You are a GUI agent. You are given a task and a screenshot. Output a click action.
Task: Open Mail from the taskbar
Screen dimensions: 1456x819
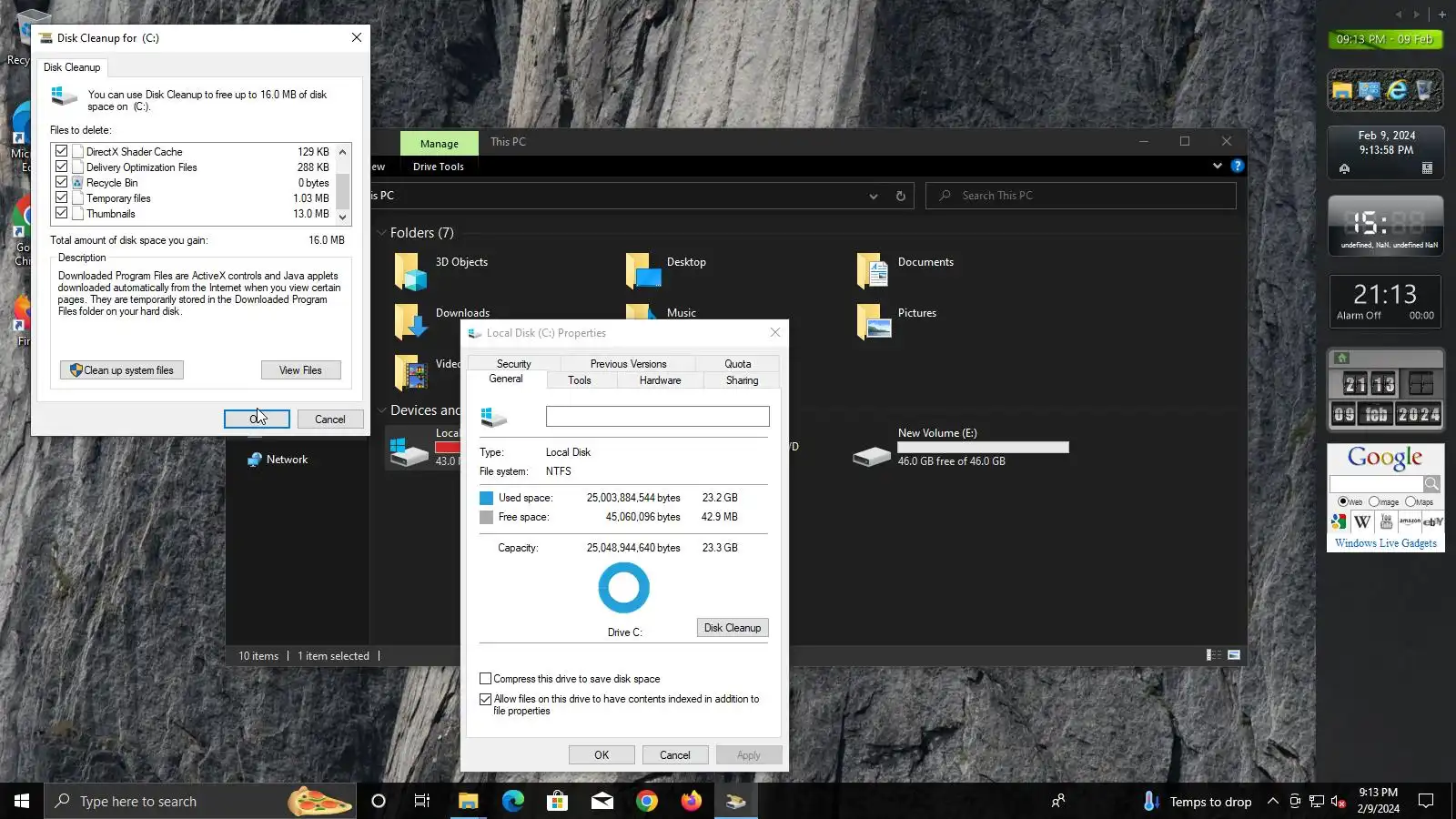click(602, 801)
